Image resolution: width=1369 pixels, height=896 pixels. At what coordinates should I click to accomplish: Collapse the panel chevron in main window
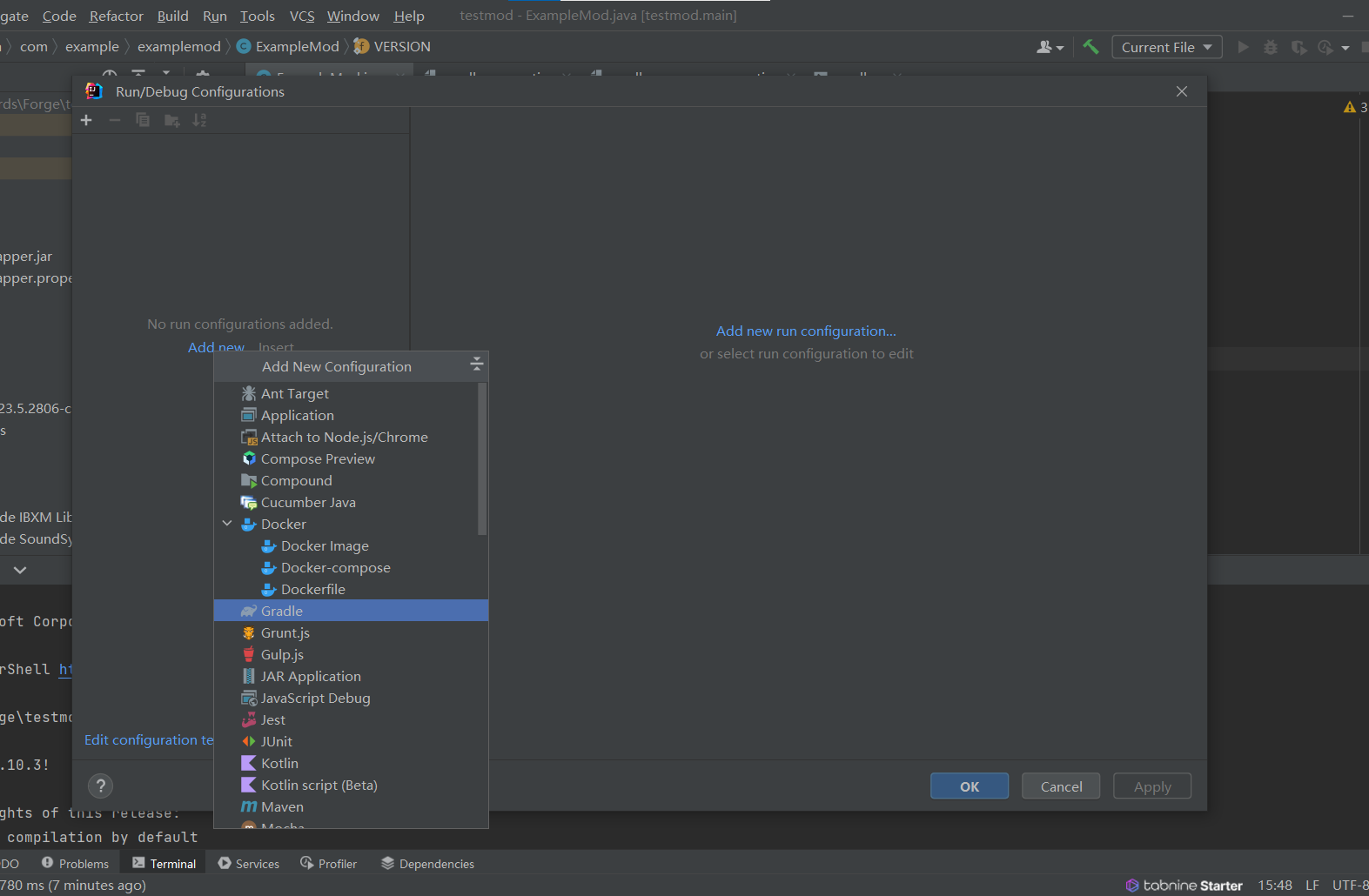pos(20,570)
